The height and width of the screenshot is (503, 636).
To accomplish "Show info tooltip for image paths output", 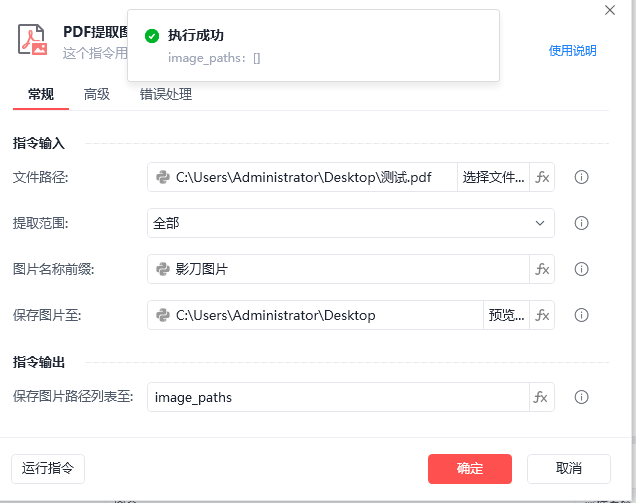I will [581, 397].
